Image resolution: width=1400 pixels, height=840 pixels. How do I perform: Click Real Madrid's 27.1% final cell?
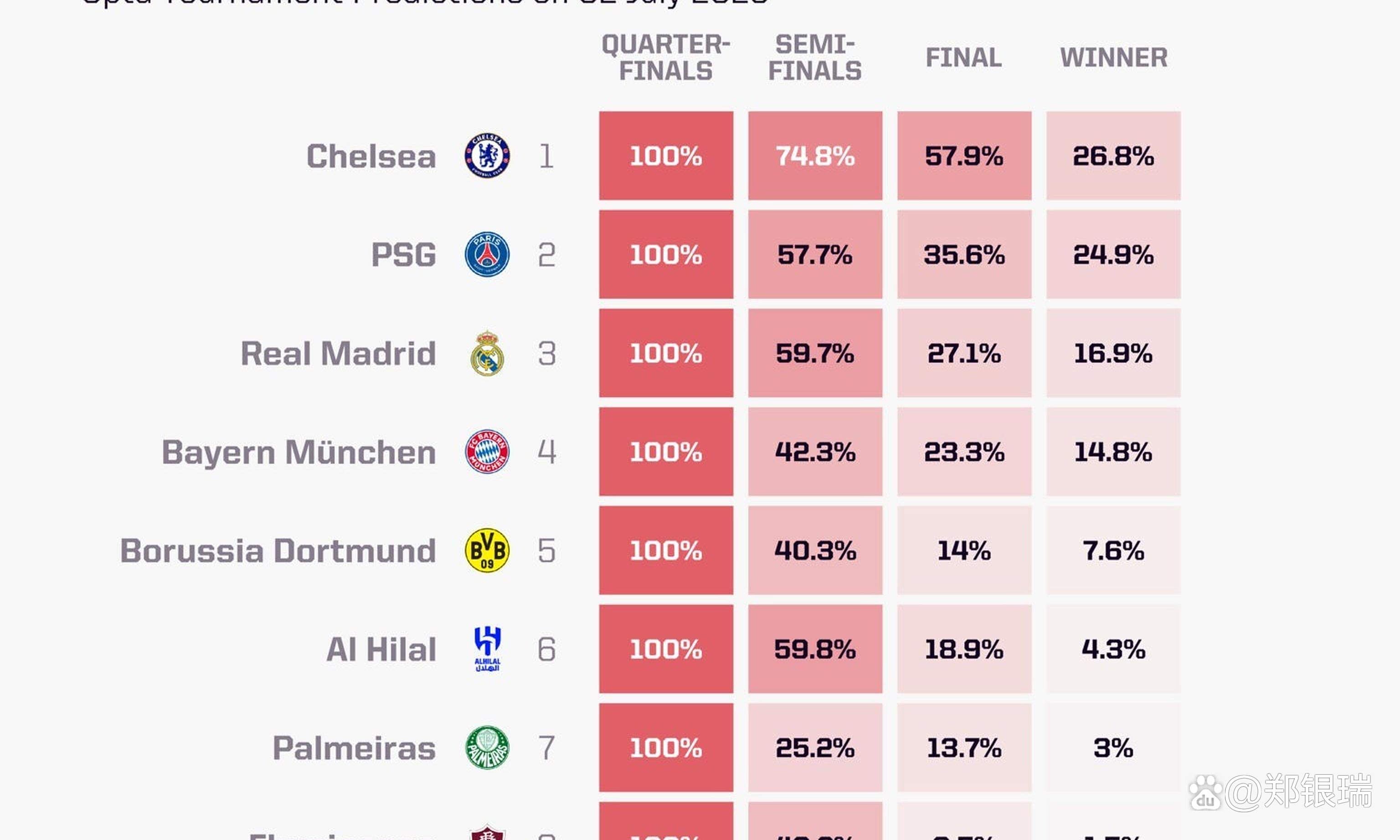coord(964,353)
